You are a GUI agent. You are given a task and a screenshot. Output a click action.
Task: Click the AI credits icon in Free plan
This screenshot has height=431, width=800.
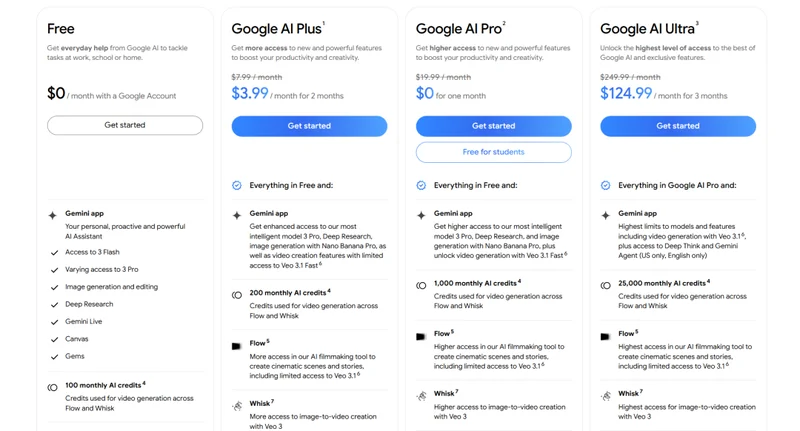click(x=53, y=387)
